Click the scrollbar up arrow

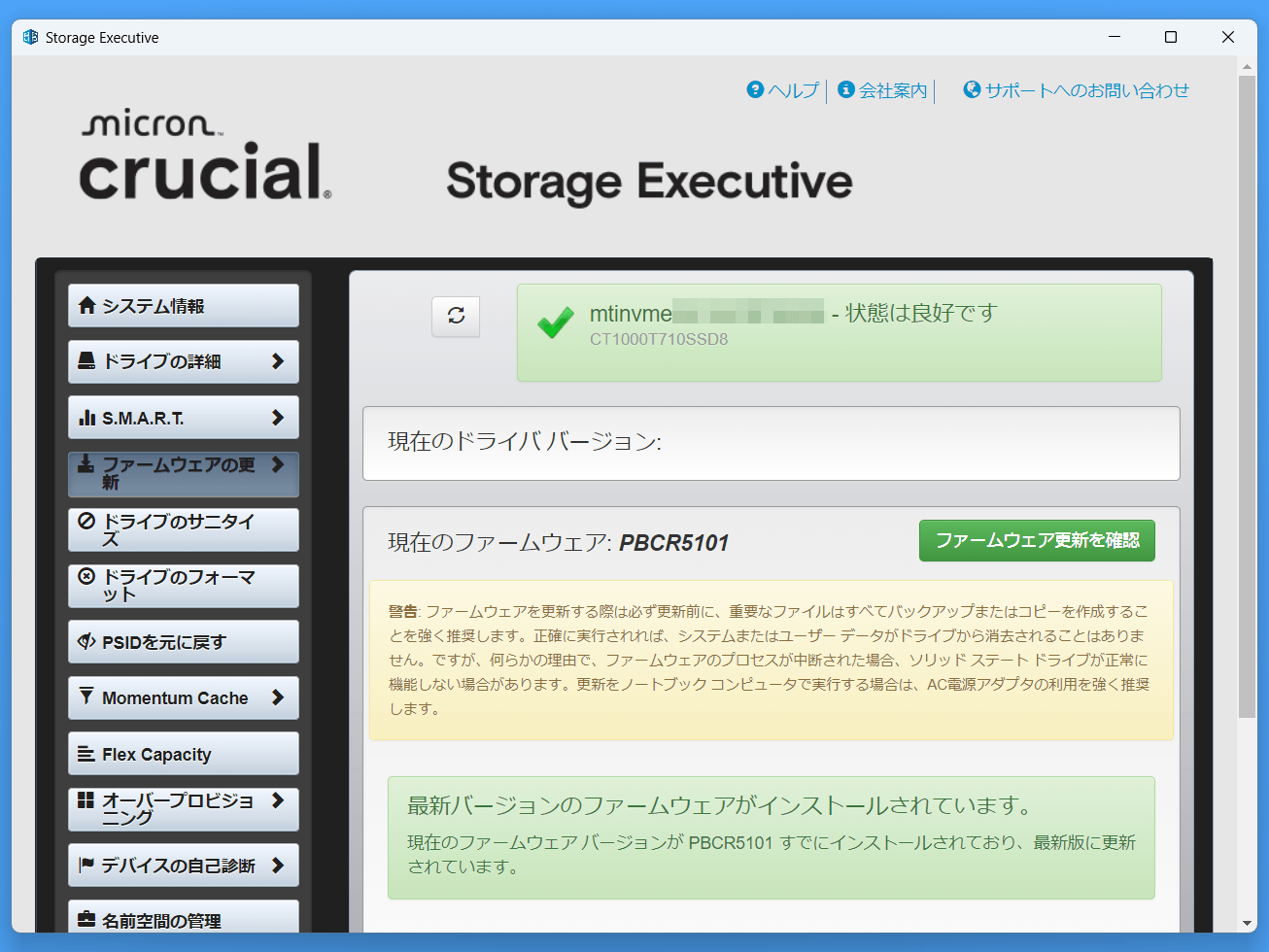(x=1247, y=67)
